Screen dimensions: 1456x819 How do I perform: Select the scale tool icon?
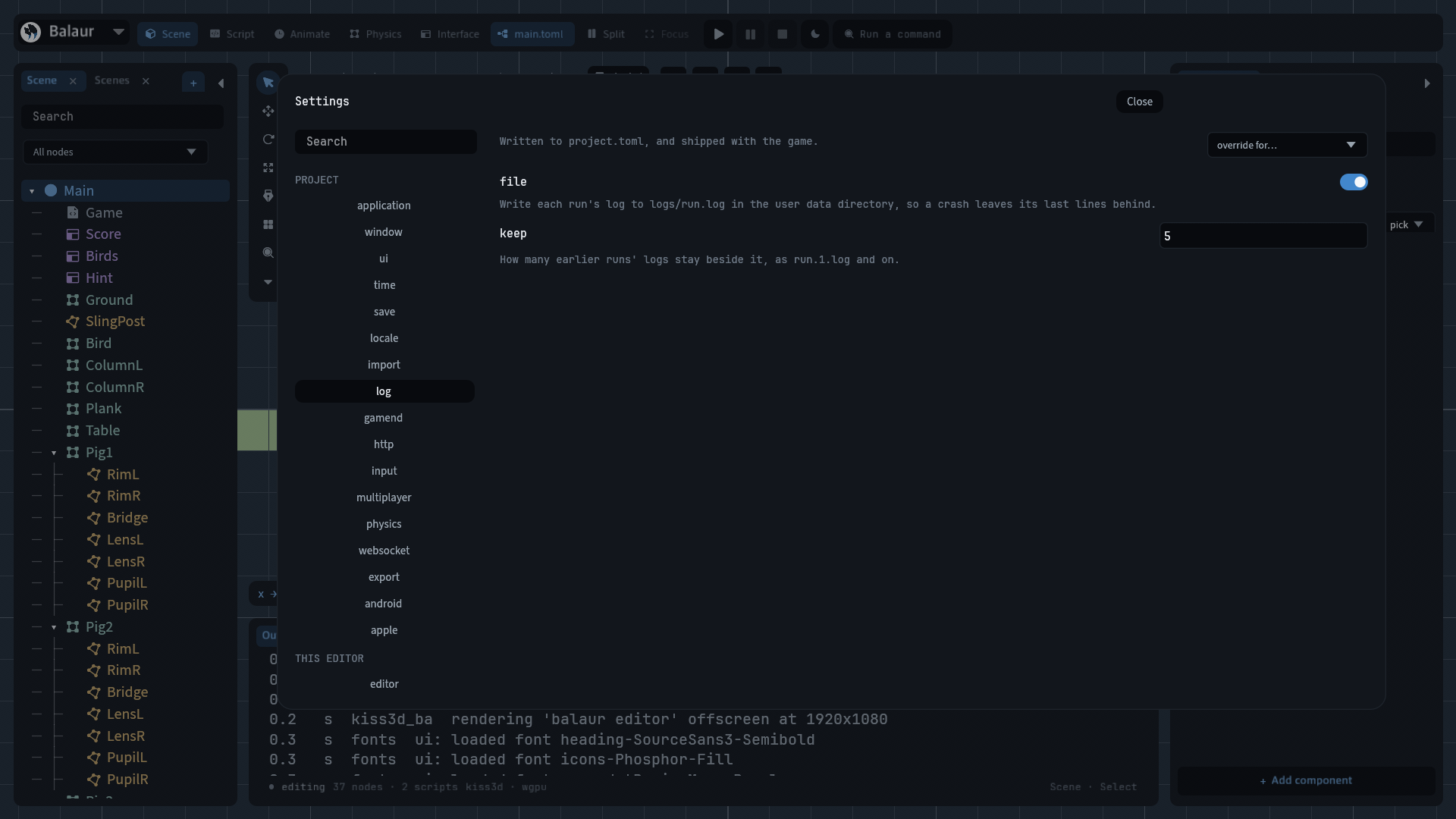[x=268, y=168]
